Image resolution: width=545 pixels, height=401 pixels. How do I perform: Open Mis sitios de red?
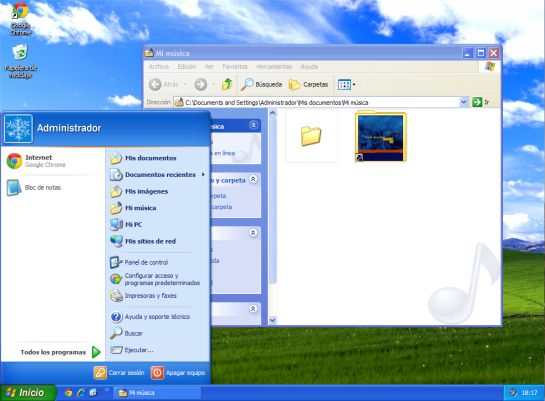143,241
